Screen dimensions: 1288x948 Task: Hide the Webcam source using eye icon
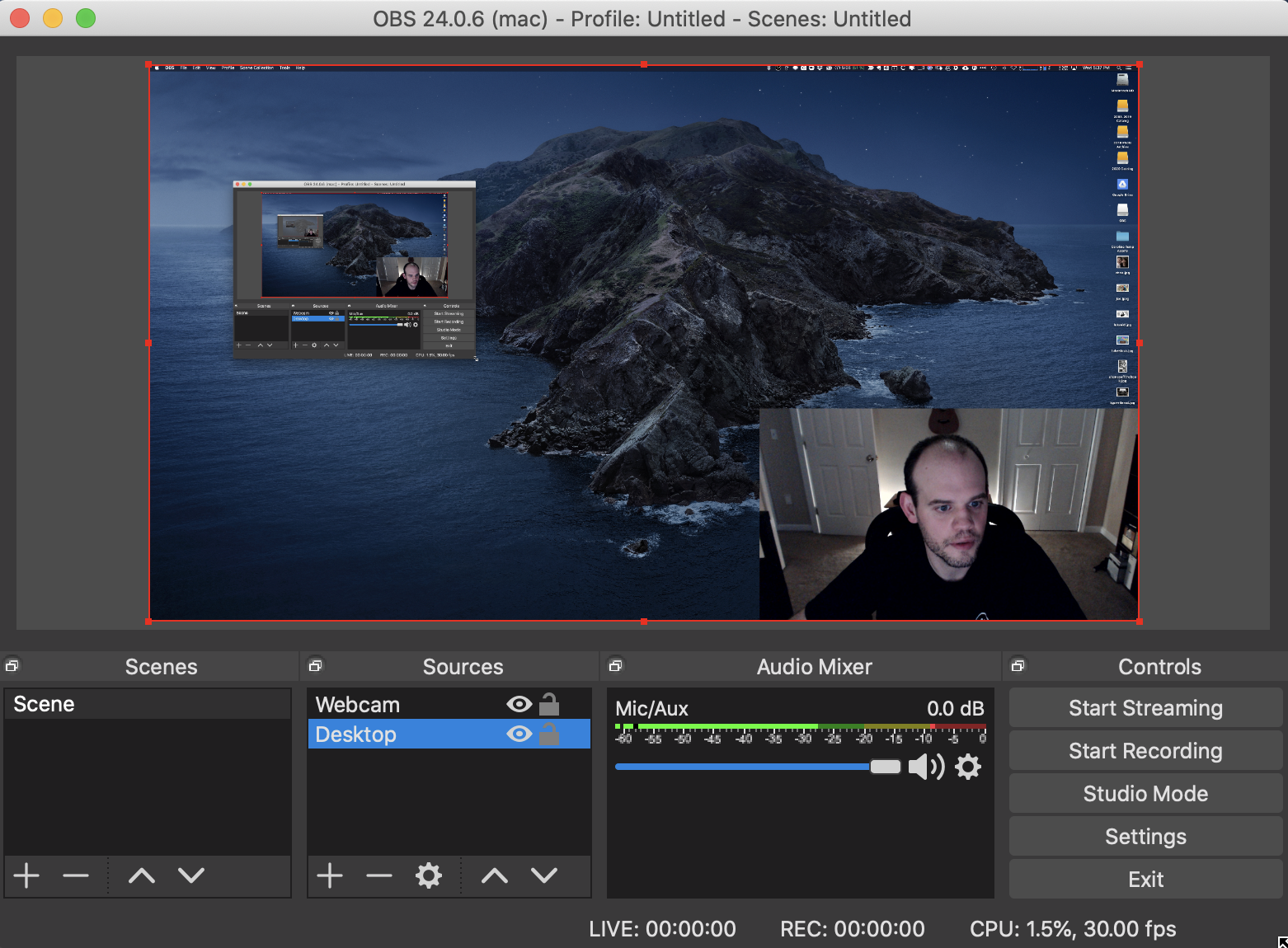click(x=519, y=704)
